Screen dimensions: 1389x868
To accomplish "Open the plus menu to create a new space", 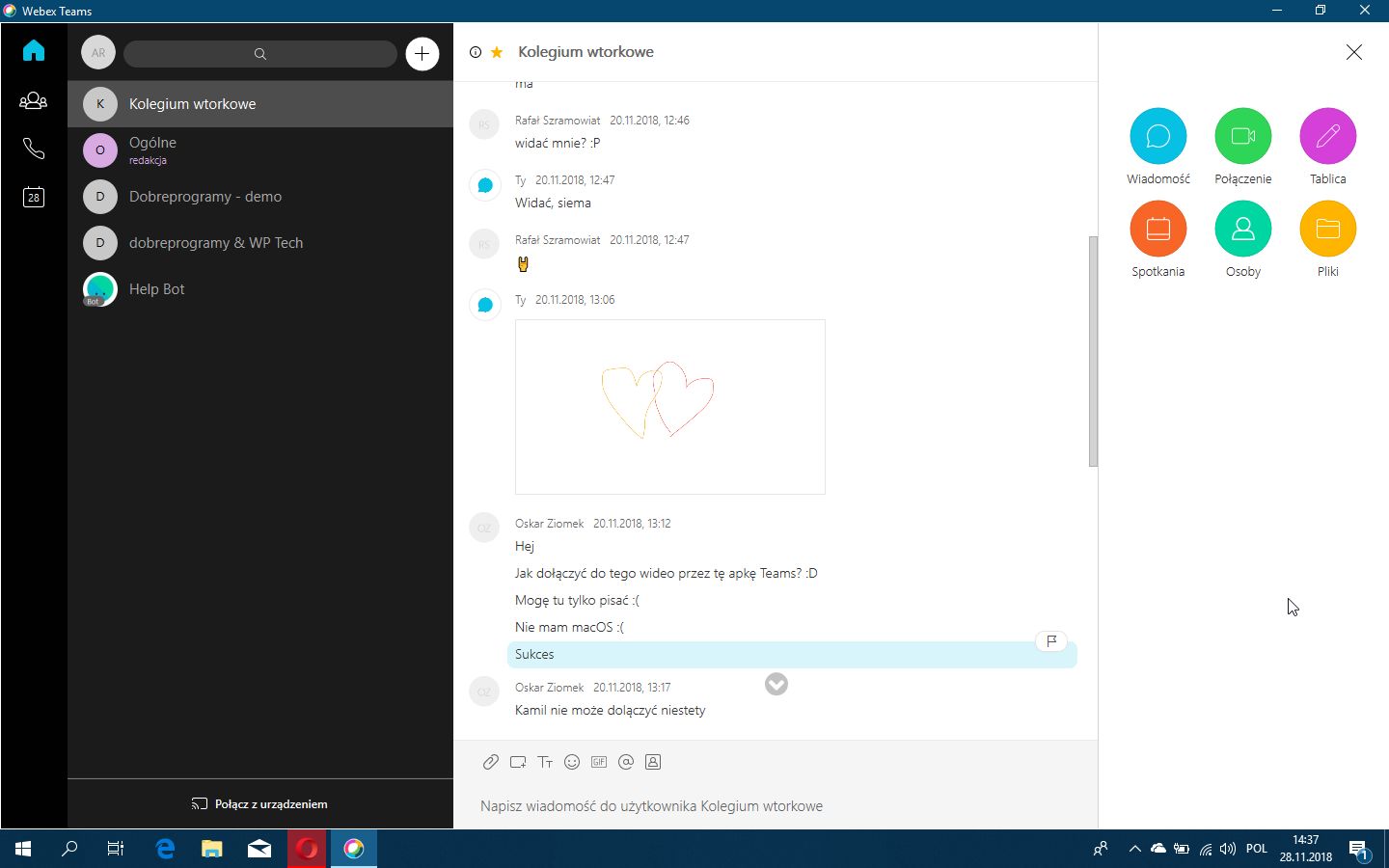I will coord(422,53).
